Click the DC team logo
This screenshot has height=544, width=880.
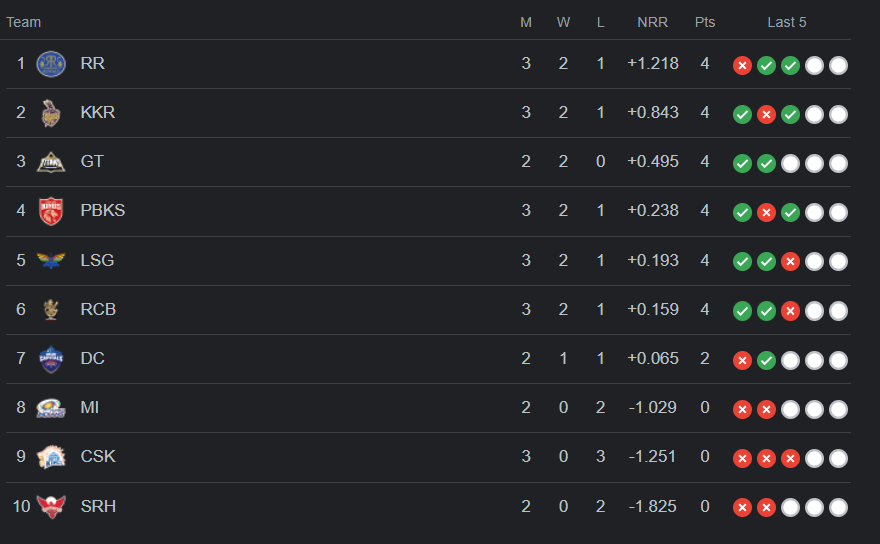(51, 359)
